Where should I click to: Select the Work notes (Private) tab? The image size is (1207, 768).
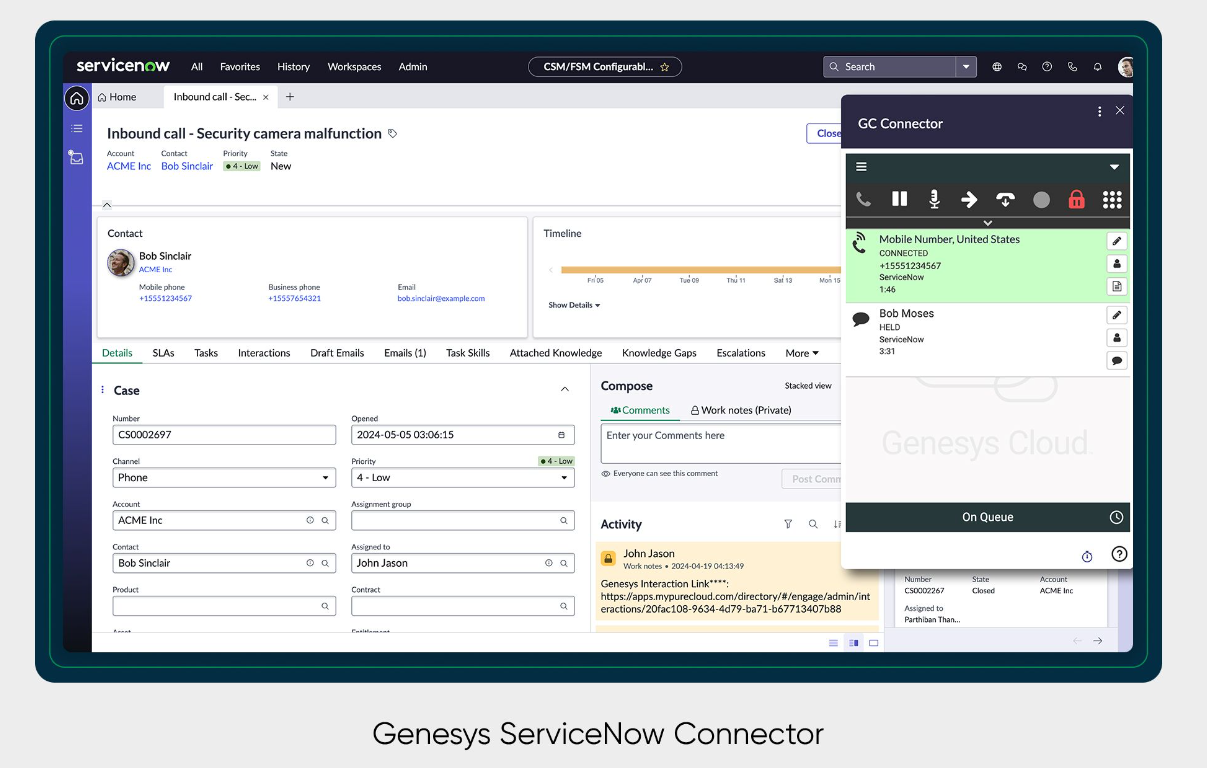point(741,410)
